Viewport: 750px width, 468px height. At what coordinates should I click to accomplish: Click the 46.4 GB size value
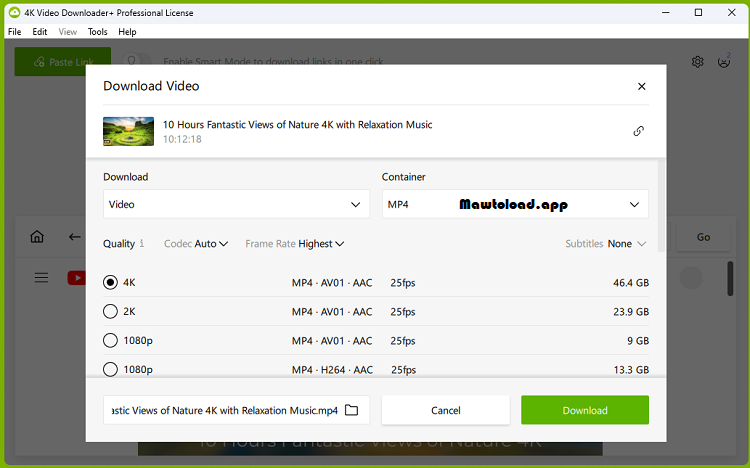coord(631,283)
